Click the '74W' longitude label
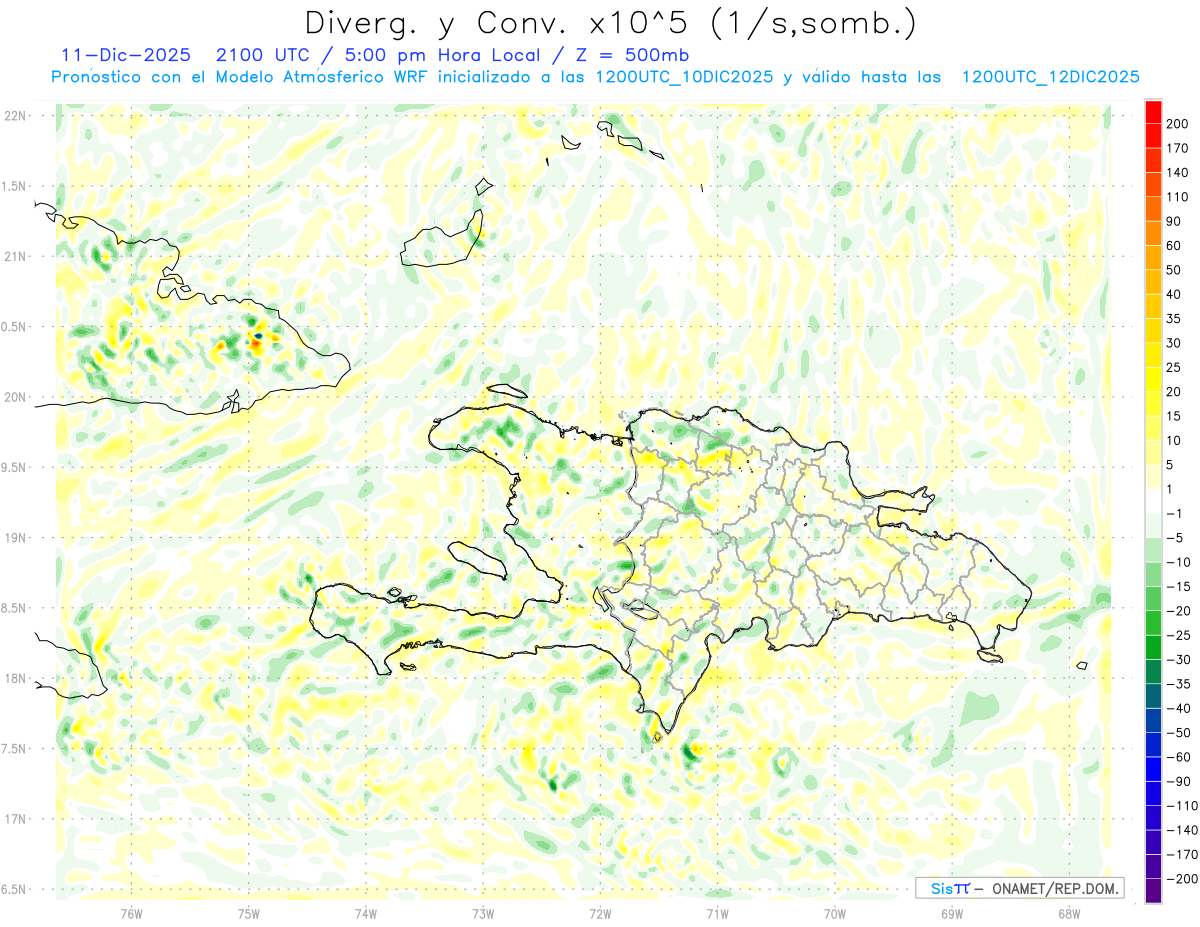This screenshot has height=927, width=1200. click(x=366, y=914)
